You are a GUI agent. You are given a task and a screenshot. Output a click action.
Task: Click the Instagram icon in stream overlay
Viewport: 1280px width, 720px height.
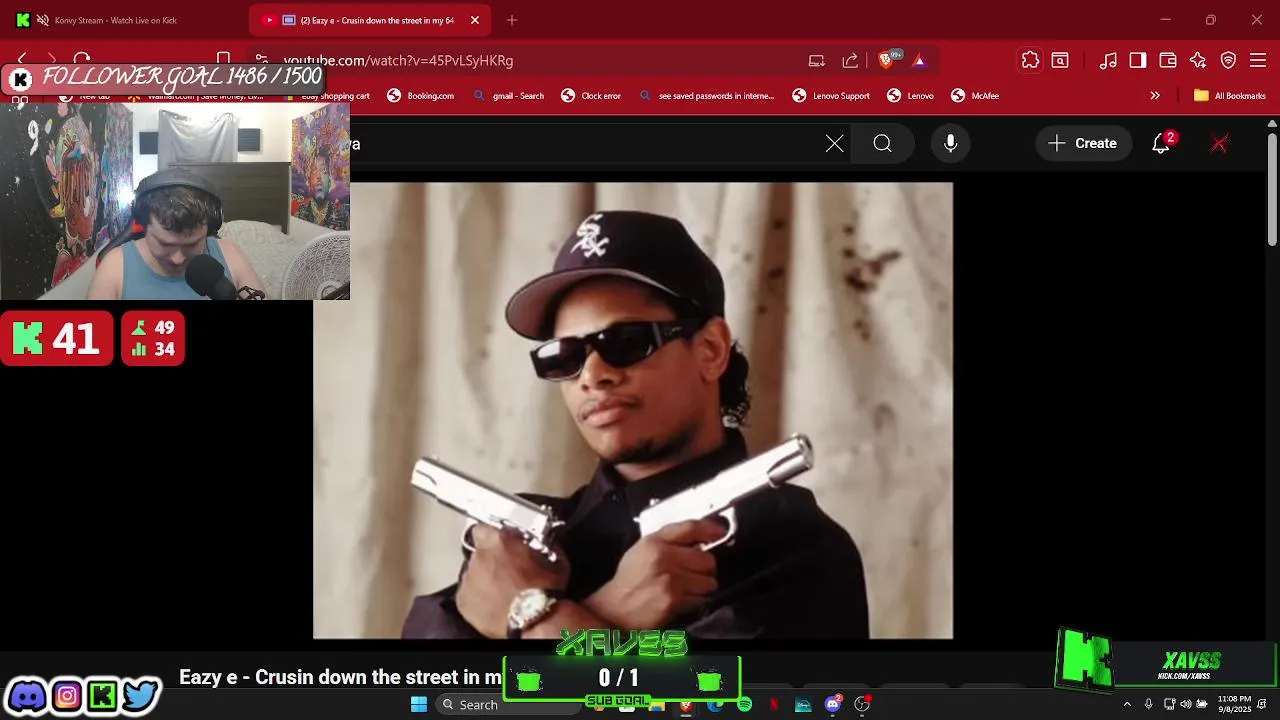click(67, 695)
